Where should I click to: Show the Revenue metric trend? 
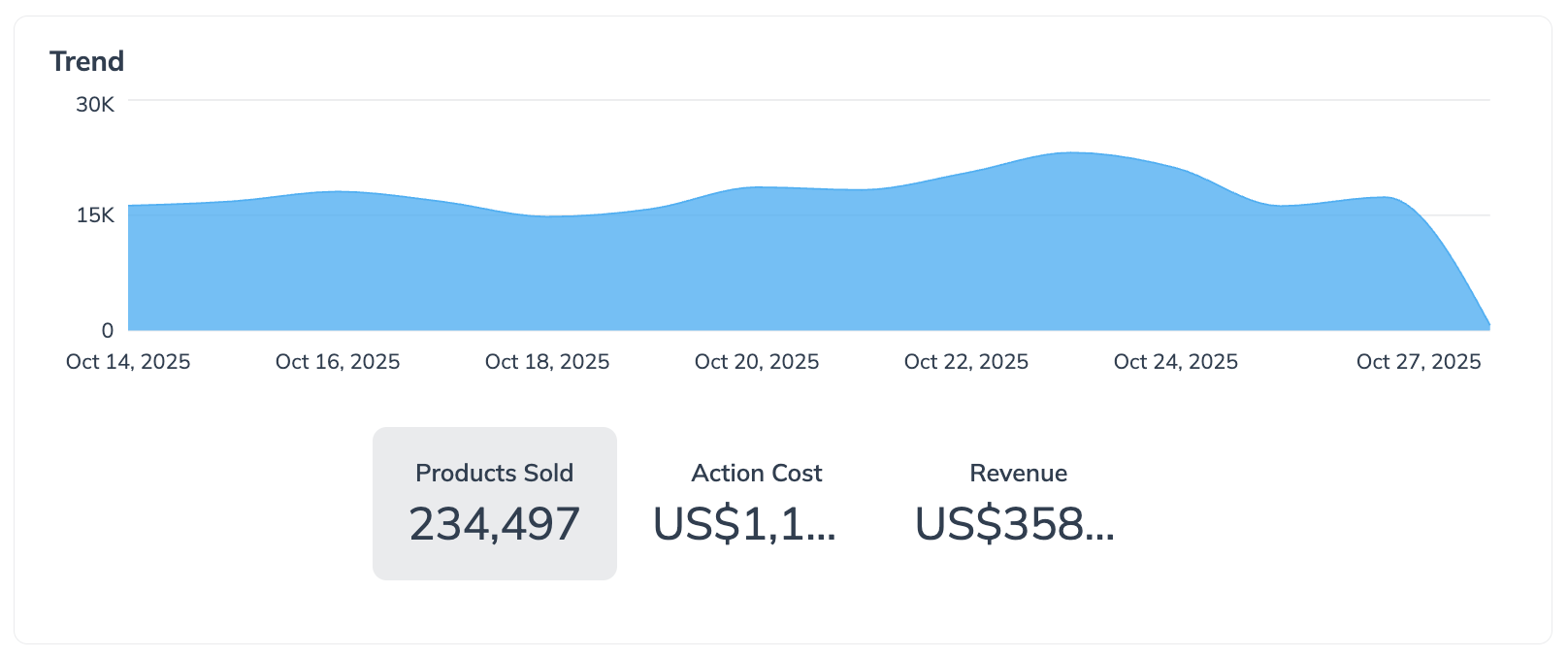[x=1018, y=503]
